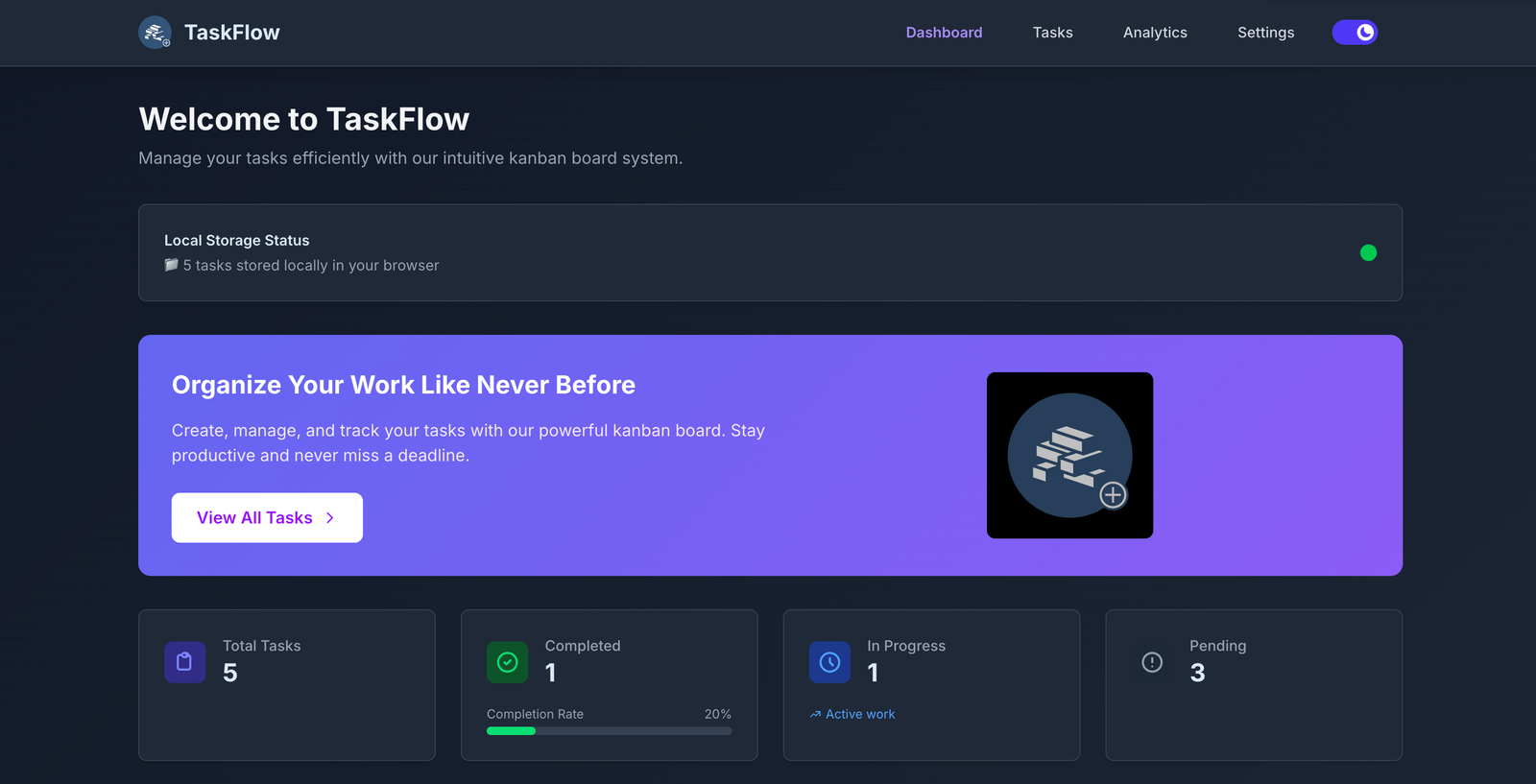Toggle the dark mode switch
Screen dimensions: 1536x784
[1355, 33]
